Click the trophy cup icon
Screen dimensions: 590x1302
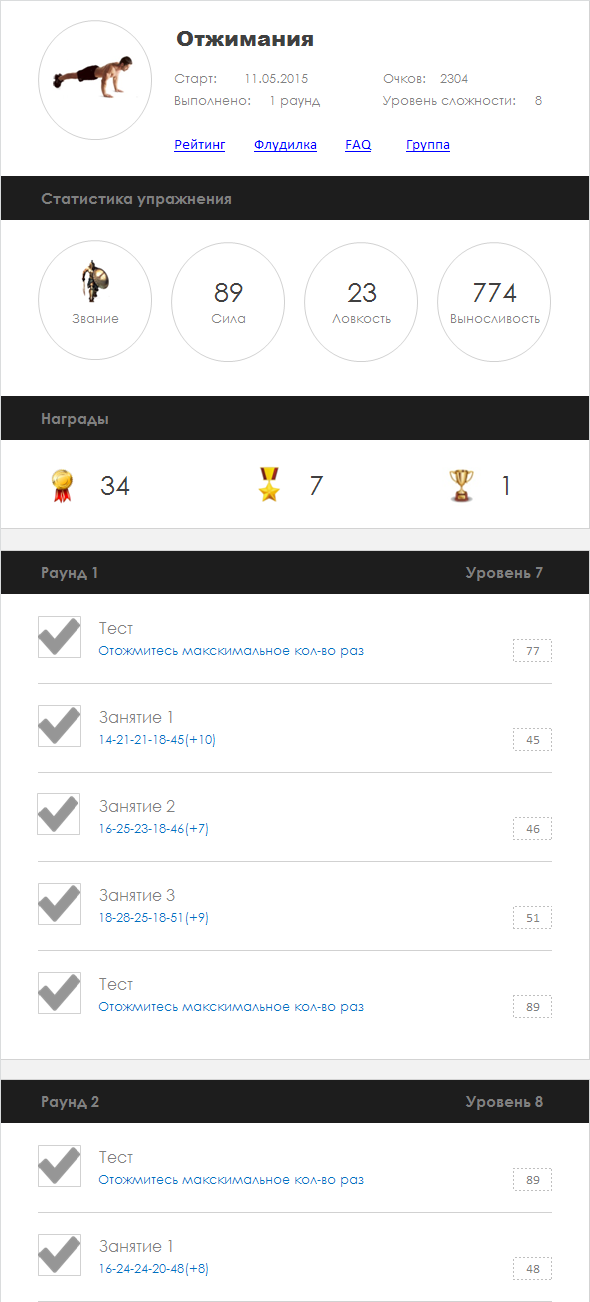(x=462, y=486)
